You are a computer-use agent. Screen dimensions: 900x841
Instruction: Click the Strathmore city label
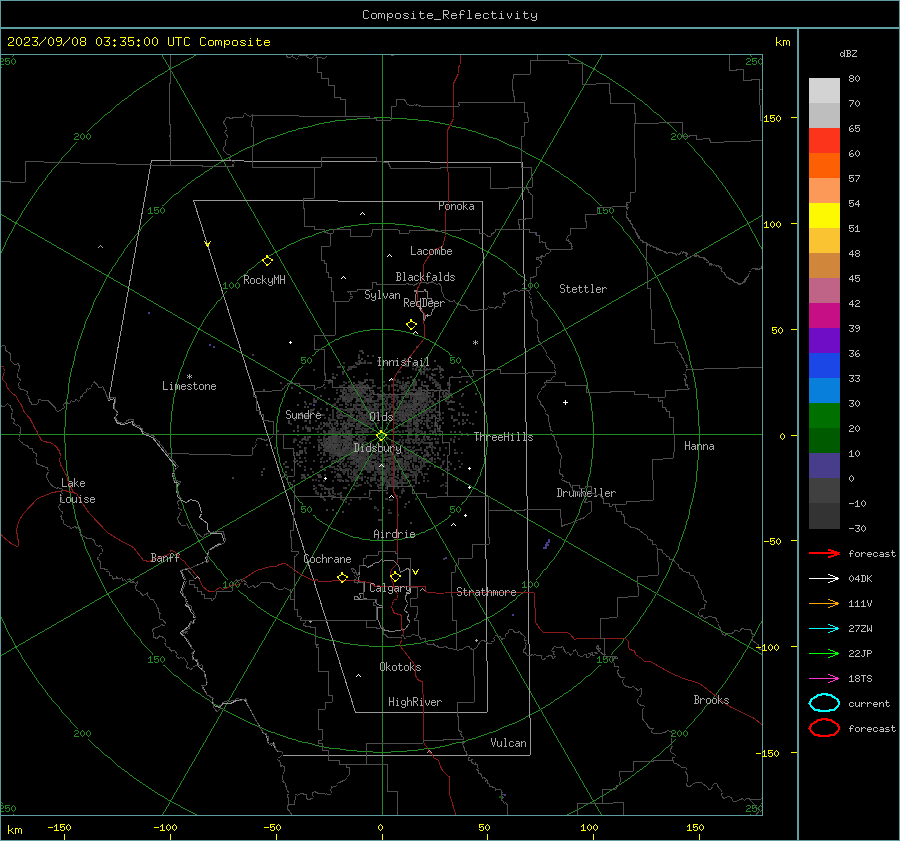tap(486, 592)
